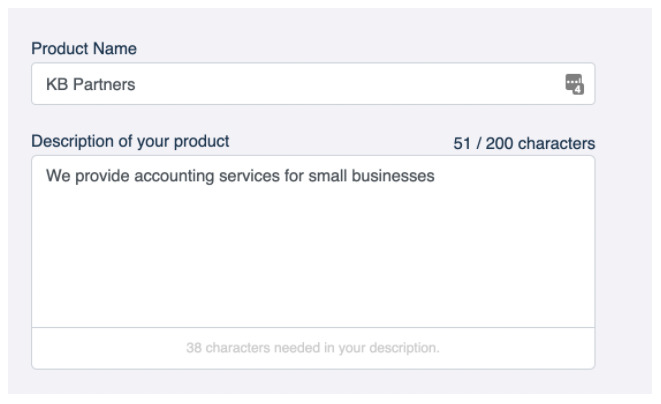Click the word "services" in the description
This screenshot has height=404, width=661.
(x=249, y=176)
